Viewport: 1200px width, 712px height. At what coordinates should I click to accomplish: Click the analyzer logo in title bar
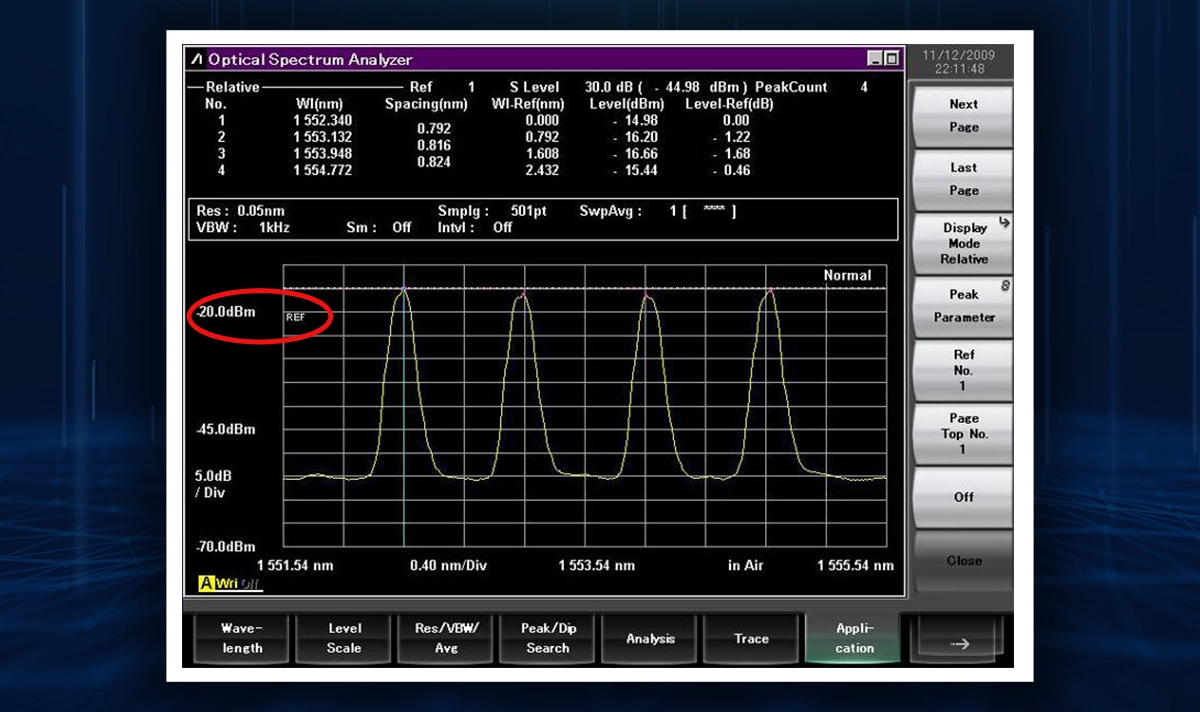(196, 60)
